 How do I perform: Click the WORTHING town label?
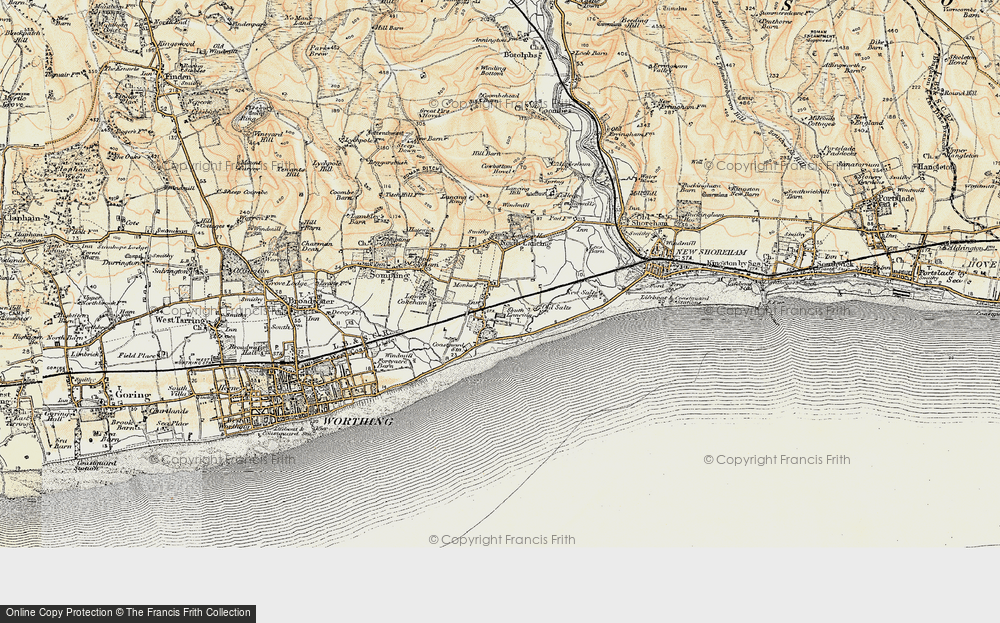[358, 422]
